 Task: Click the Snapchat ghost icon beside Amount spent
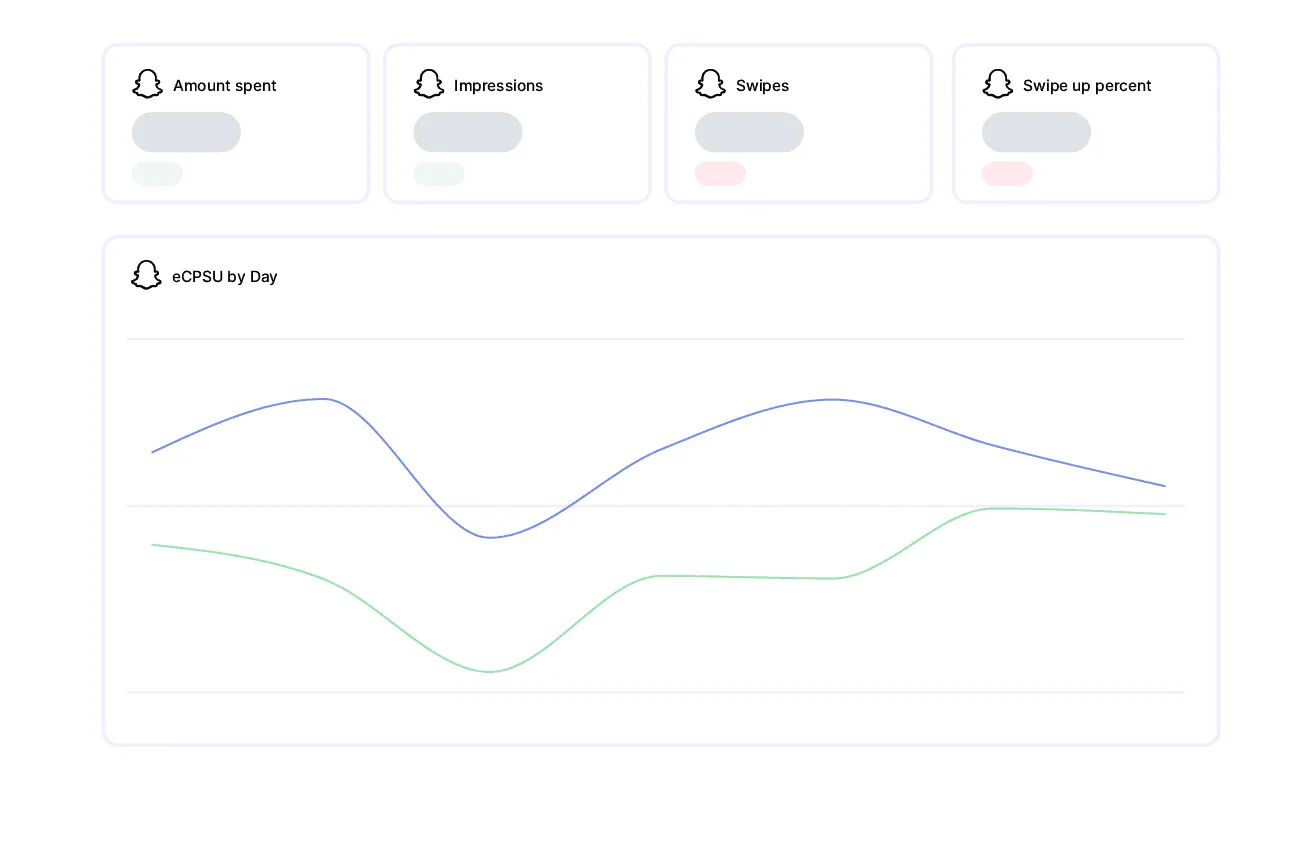(x=147, y=85)
